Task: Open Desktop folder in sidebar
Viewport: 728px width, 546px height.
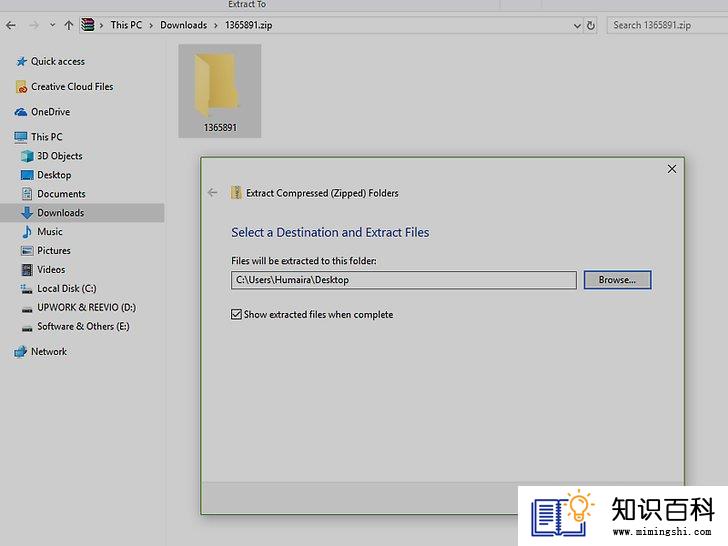Action: point(54,175)
